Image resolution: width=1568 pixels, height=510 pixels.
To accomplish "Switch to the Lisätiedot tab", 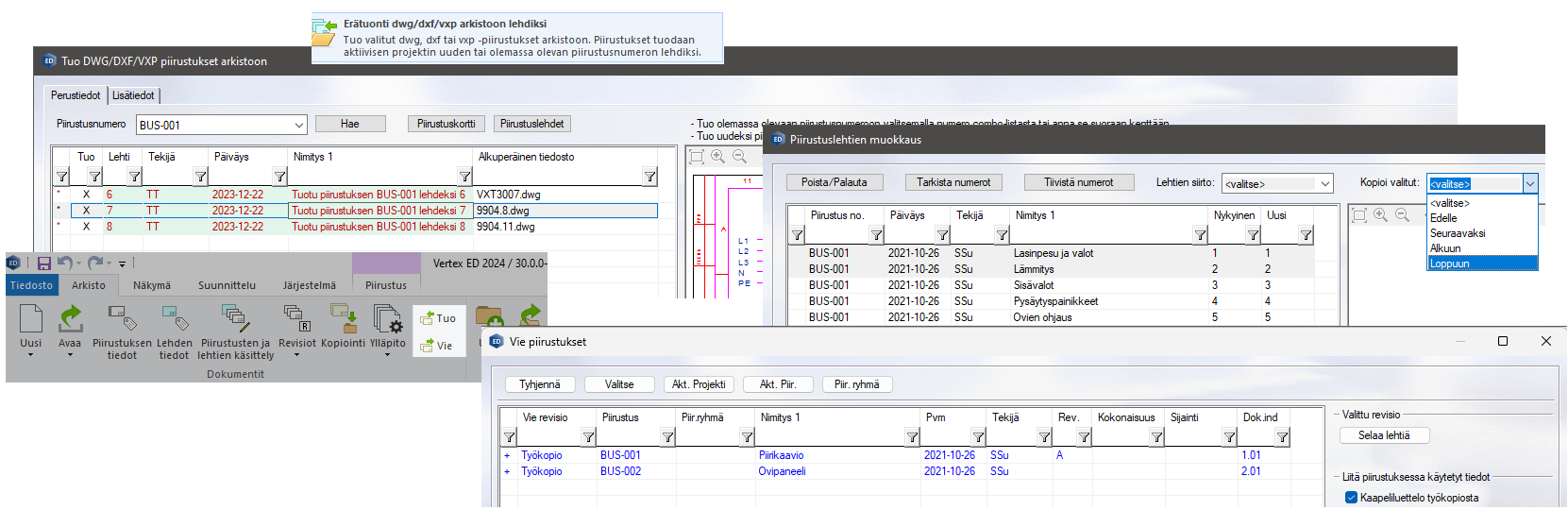I will tap(133, 95).
